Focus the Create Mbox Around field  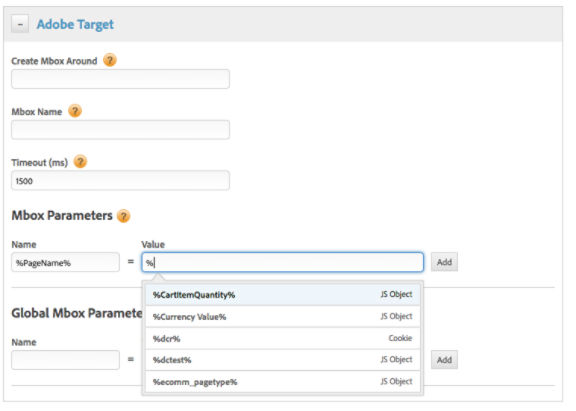[x=120, y=79]
